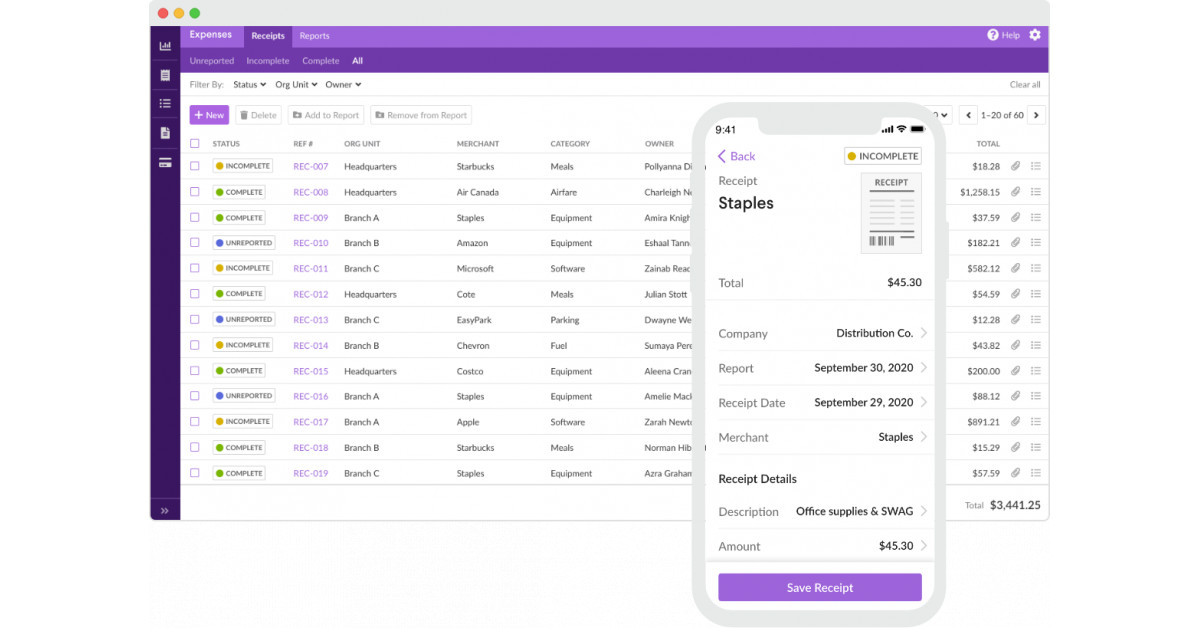Open attachment paperclip for $200.00 row
Image resolution: width=1200 pixels, height=628 pixels.
tap(1015, 371)
